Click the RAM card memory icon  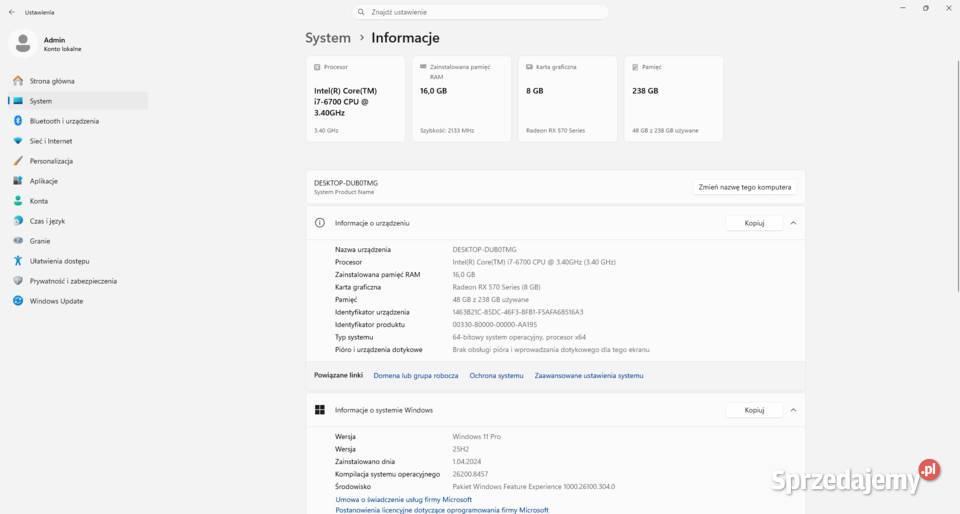click(423, 67)
